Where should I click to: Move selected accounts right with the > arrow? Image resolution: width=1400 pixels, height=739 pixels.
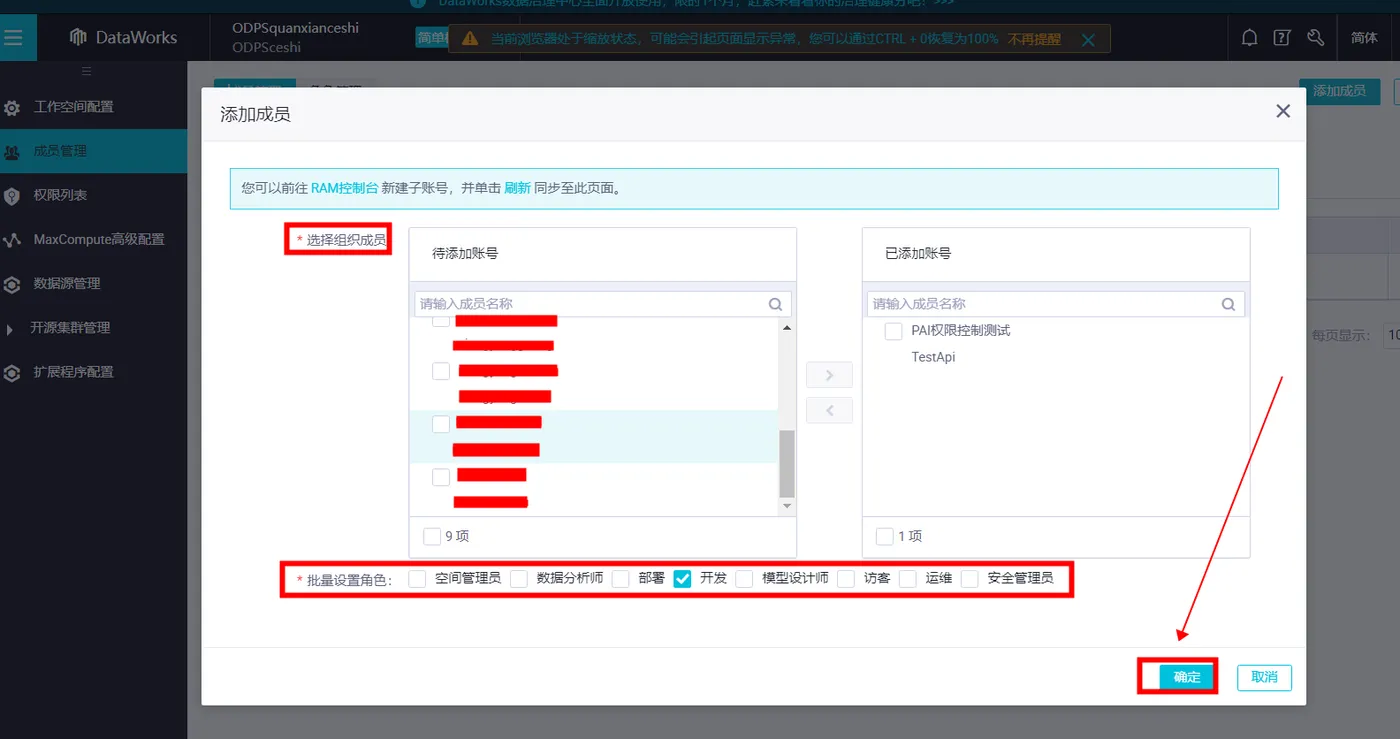pos(829,375)
